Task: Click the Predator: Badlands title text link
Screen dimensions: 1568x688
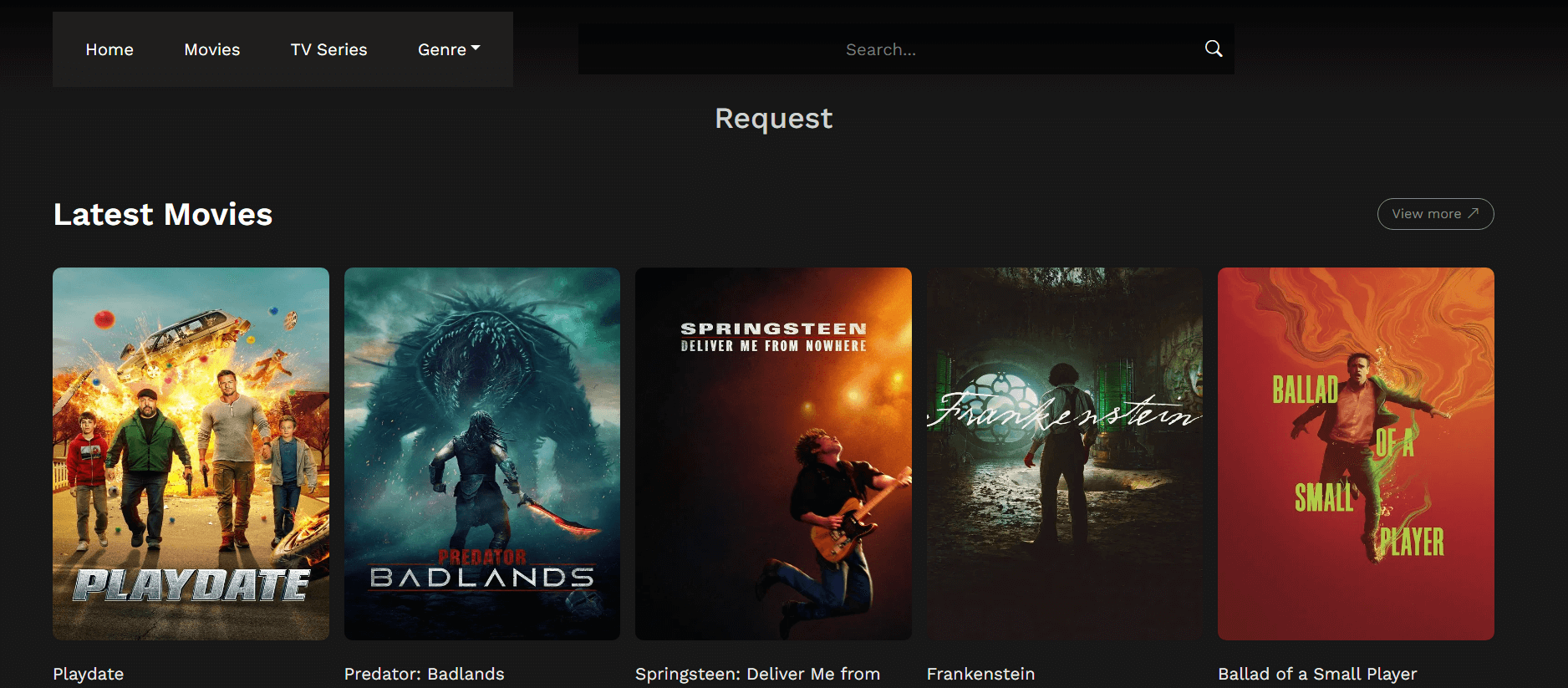Action: (x=425, y=674)
